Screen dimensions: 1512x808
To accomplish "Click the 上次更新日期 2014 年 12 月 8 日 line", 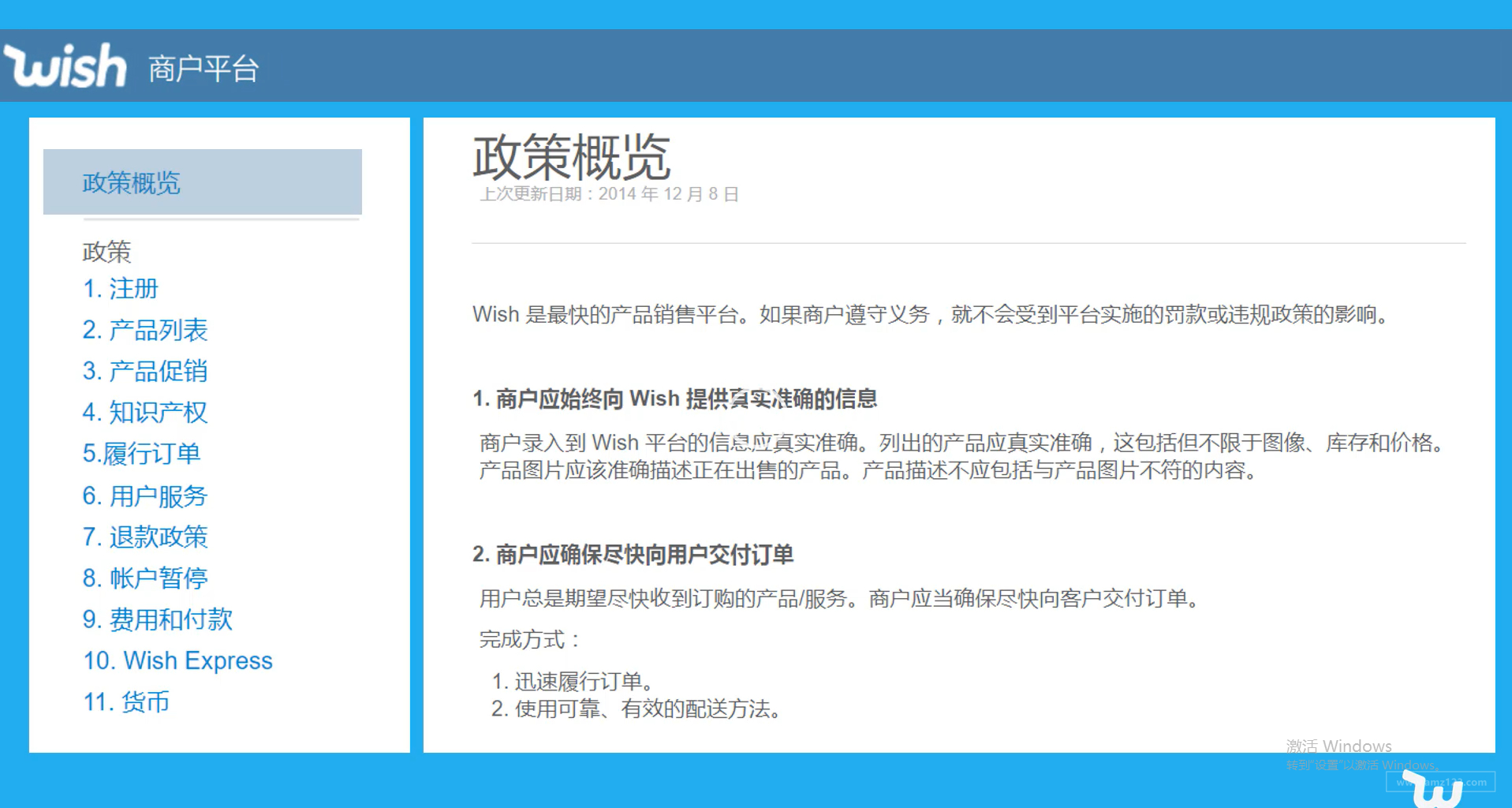I will coord(609,194).
